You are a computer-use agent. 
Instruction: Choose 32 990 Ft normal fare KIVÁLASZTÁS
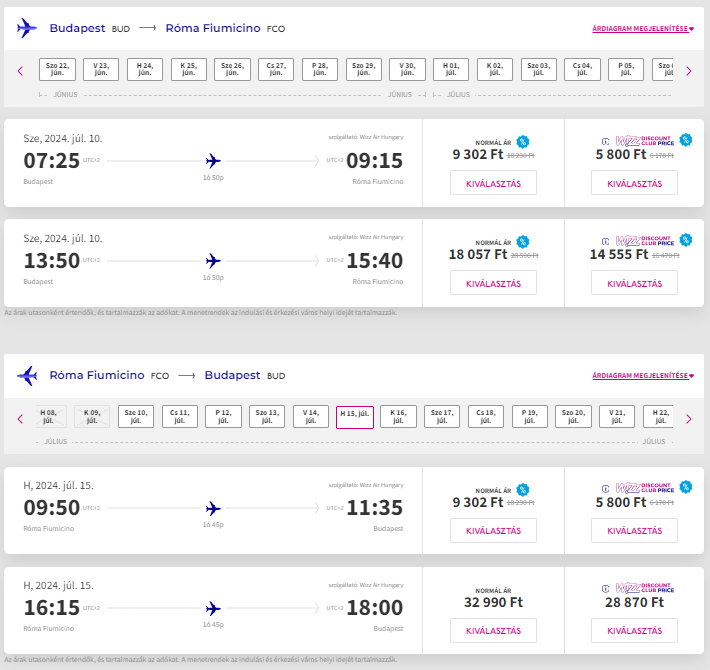click(494, 630)
